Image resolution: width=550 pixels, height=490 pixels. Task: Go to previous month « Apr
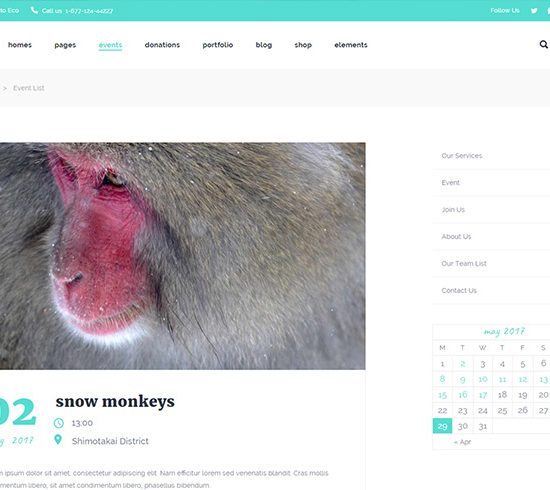coord(462,442)
